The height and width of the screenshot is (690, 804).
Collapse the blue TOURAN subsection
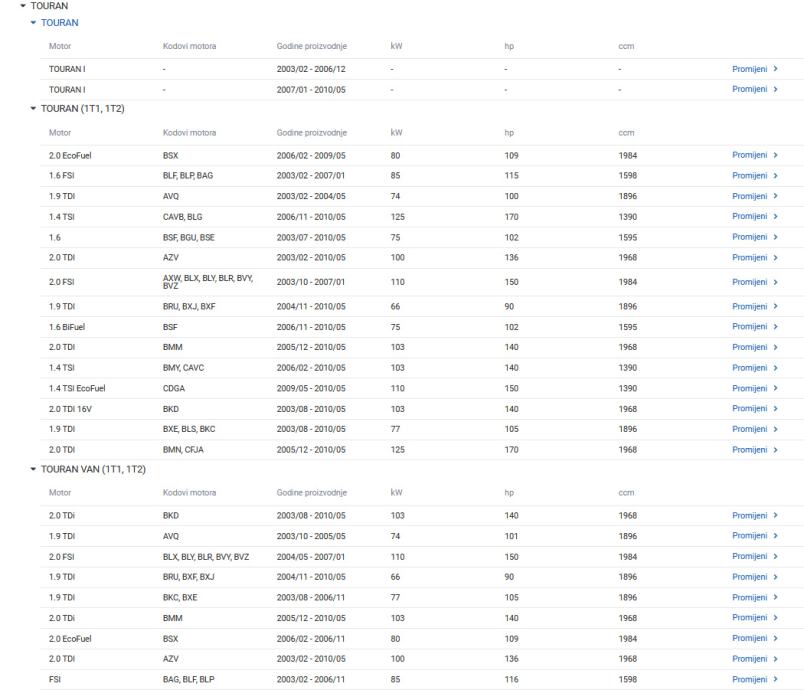33,23
